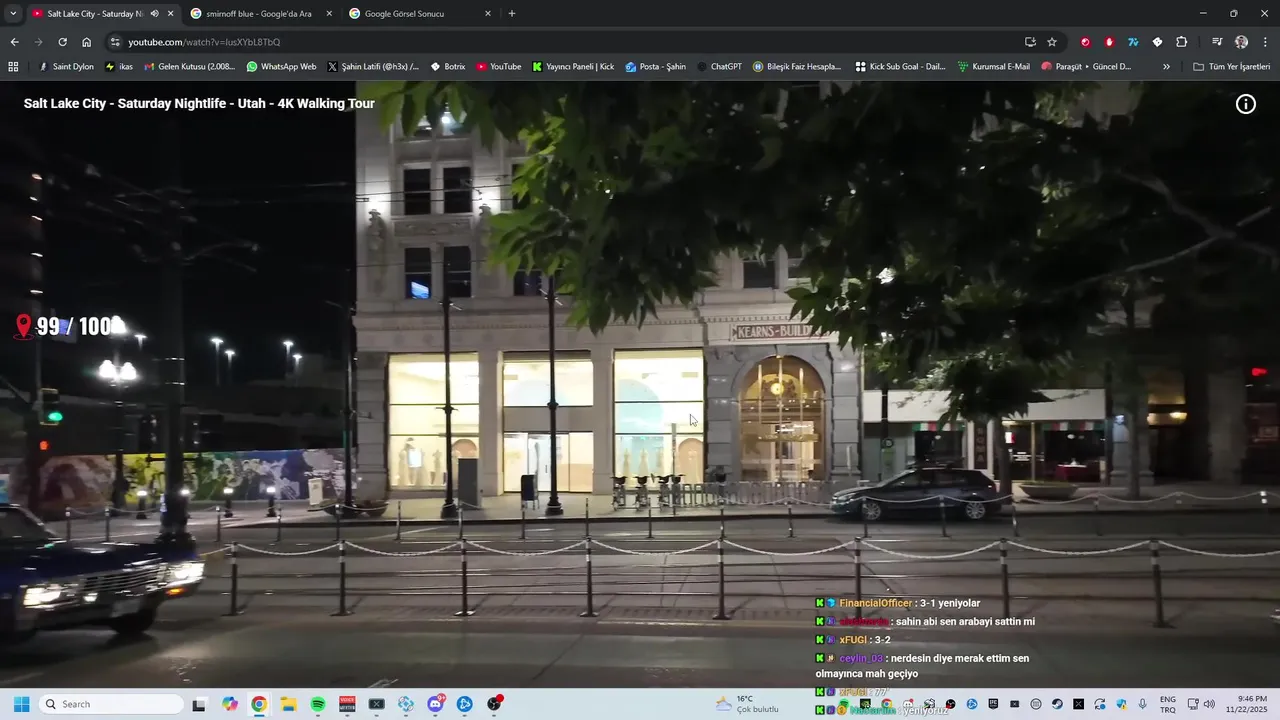Image resolution: width=1280 pixels, height=720 pixels.
Task: Launch Copilot from the taskbar
Action: coord(230,704)
